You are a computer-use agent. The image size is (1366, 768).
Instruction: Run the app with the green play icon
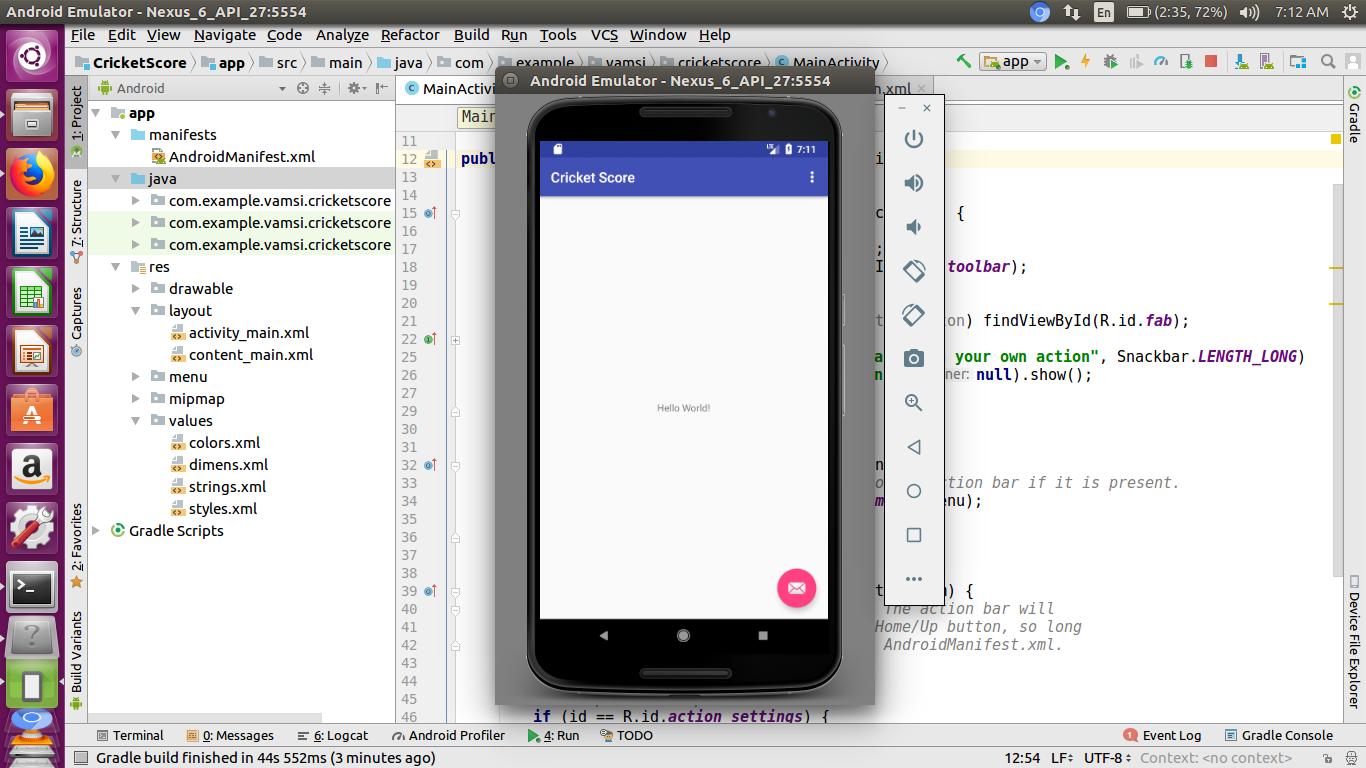click(x=1061, y=62)
